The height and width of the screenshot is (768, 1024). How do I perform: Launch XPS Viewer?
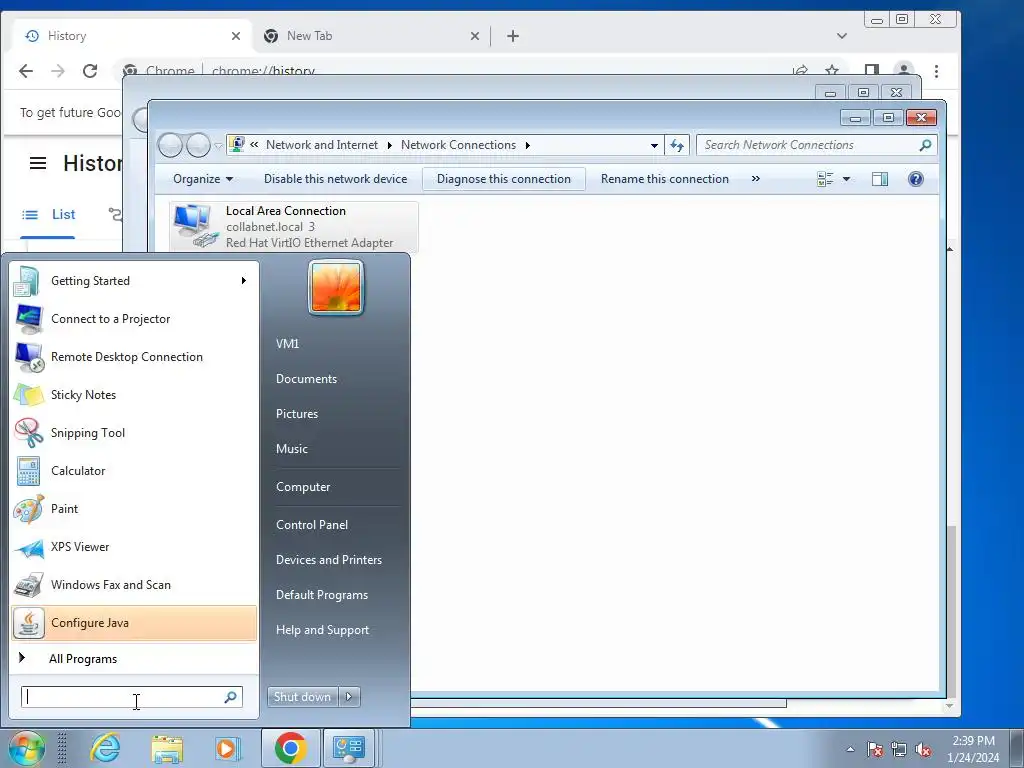click(x=133, y=547)
